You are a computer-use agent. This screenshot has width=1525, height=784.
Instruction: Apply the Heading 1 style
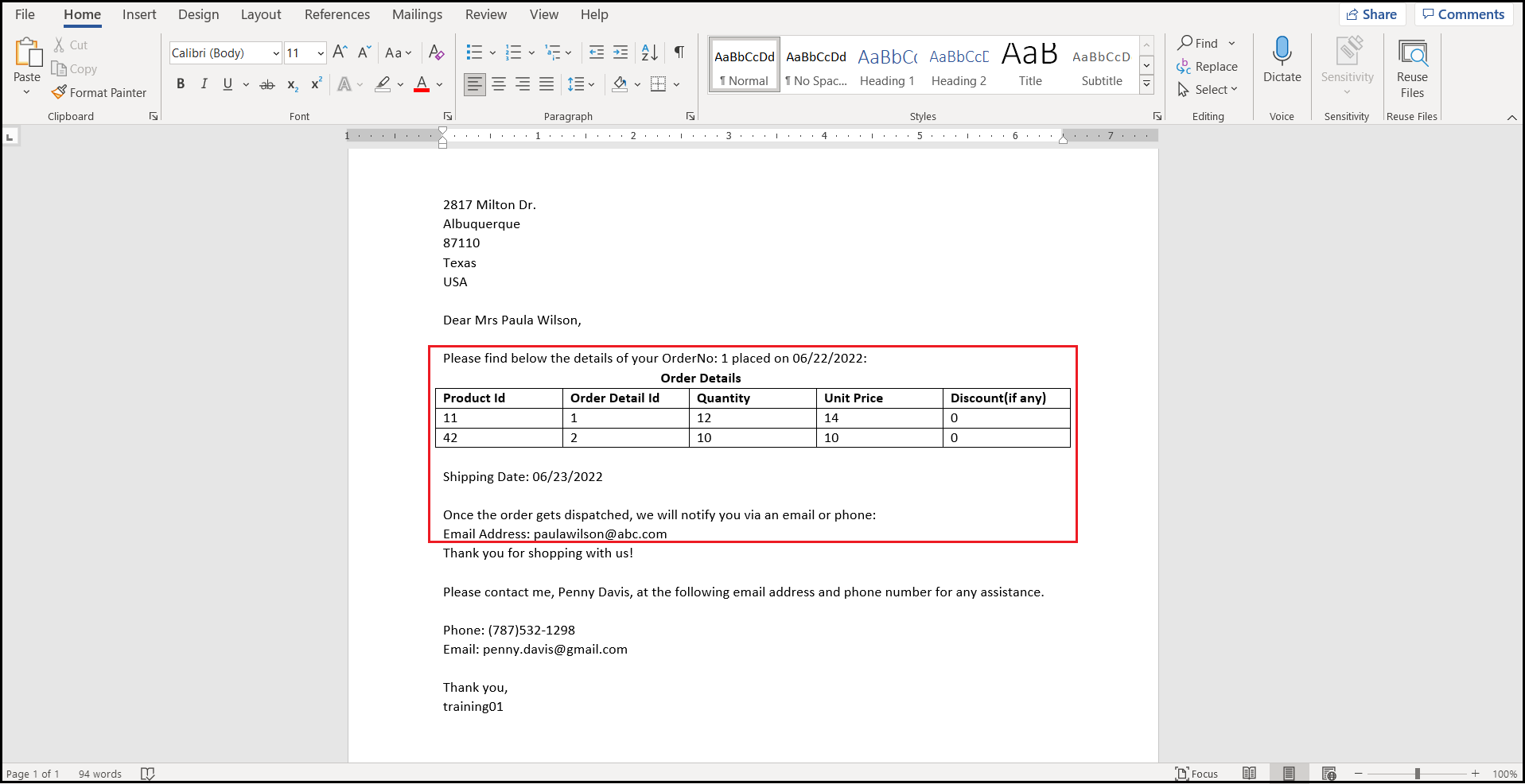point(887,65)
